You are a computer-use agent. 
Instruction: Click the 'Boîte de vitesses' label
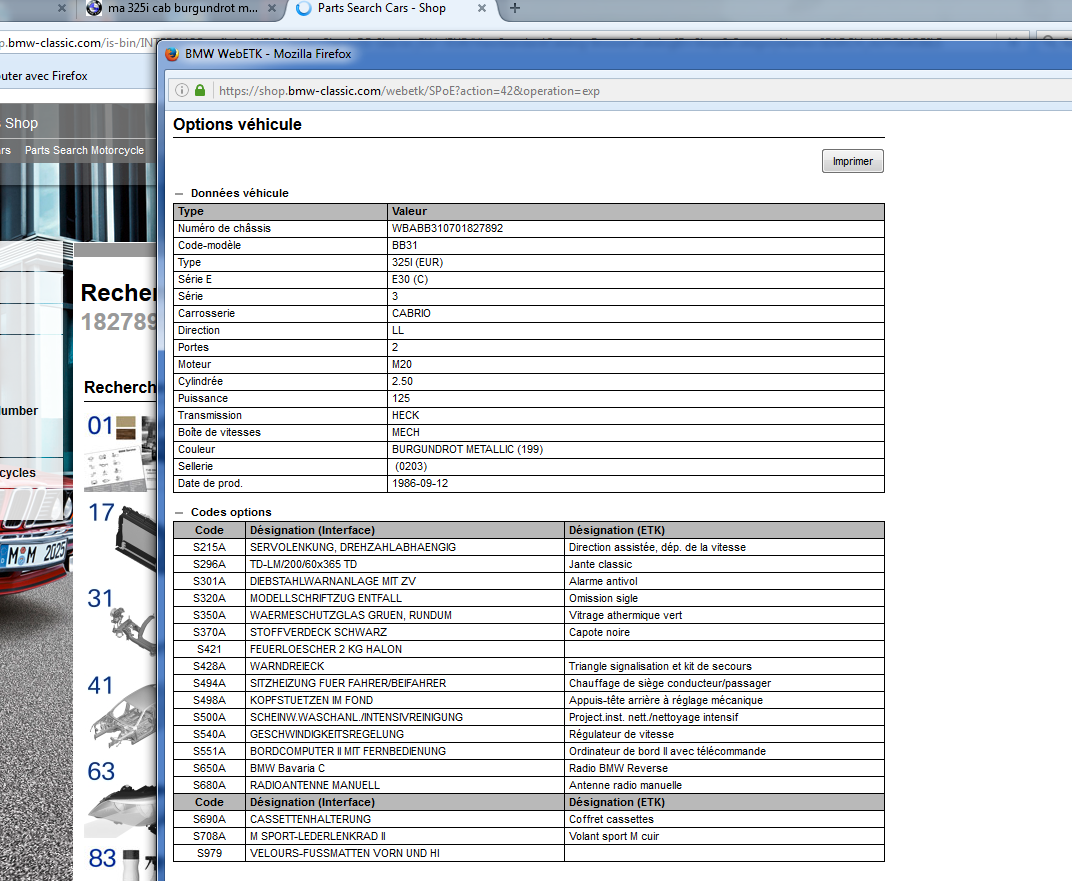(220, 432)
